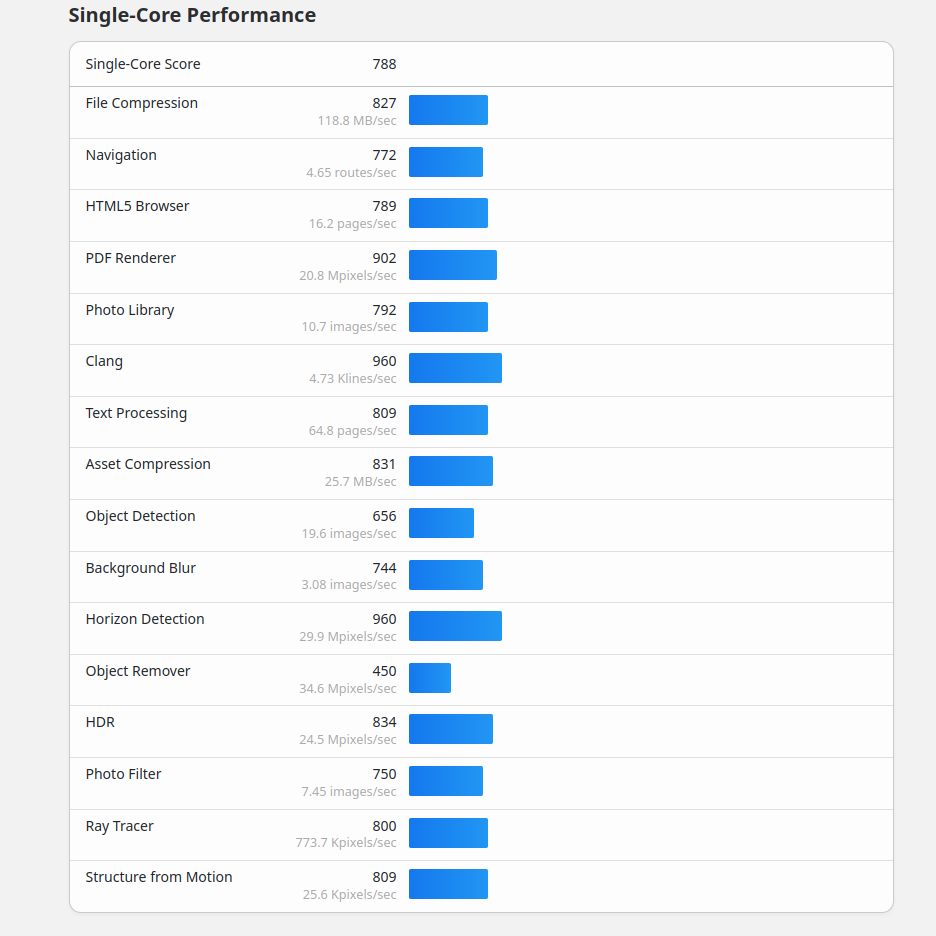The height and width of the screenshot is (936, 936).
Task: Click the 788 single-core score value
Action: pyautogui.click(x=384, y=64)
